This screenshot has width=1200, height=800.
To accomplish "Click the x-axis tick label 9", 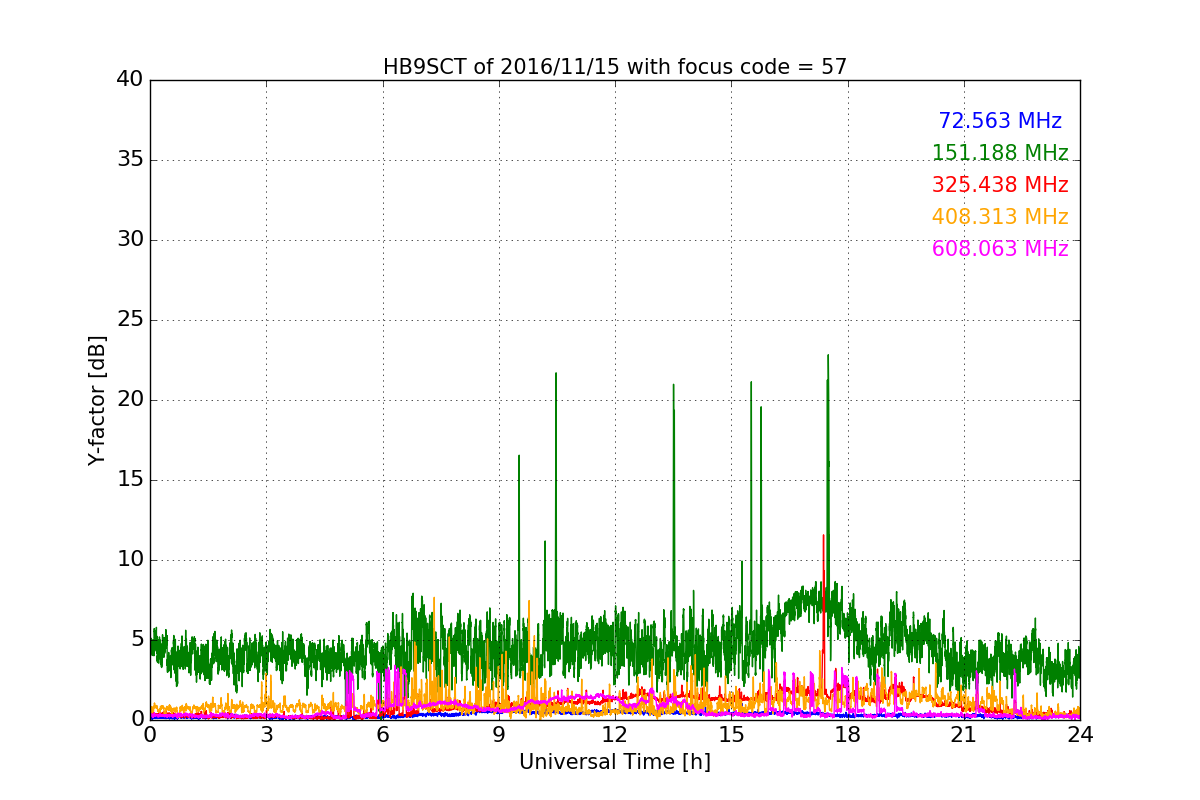I will 499,734.
